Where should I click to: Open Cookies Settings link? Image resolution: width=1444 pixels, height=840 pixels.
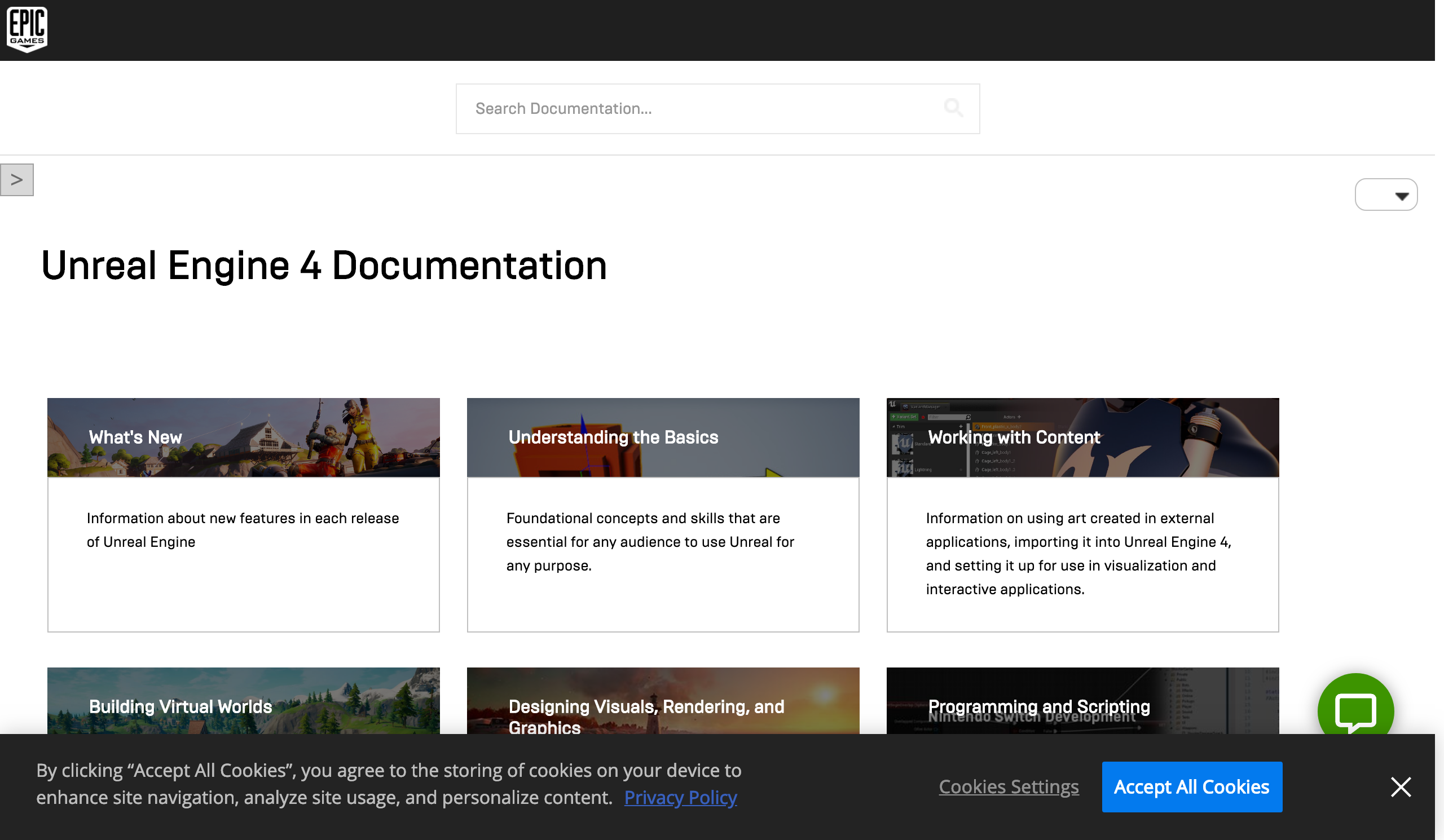[1009, 787]
